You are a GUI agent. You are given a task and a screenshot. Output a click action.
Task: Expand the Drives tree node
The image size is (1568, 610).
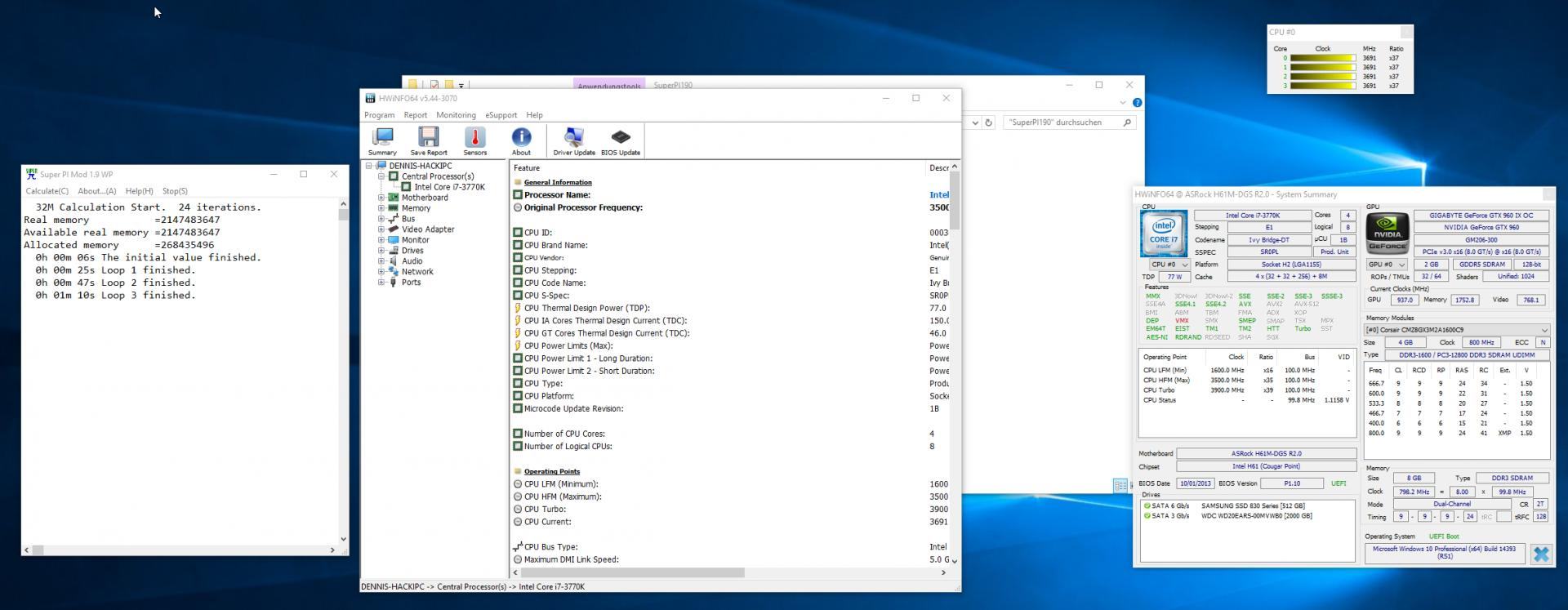[381, 251]
